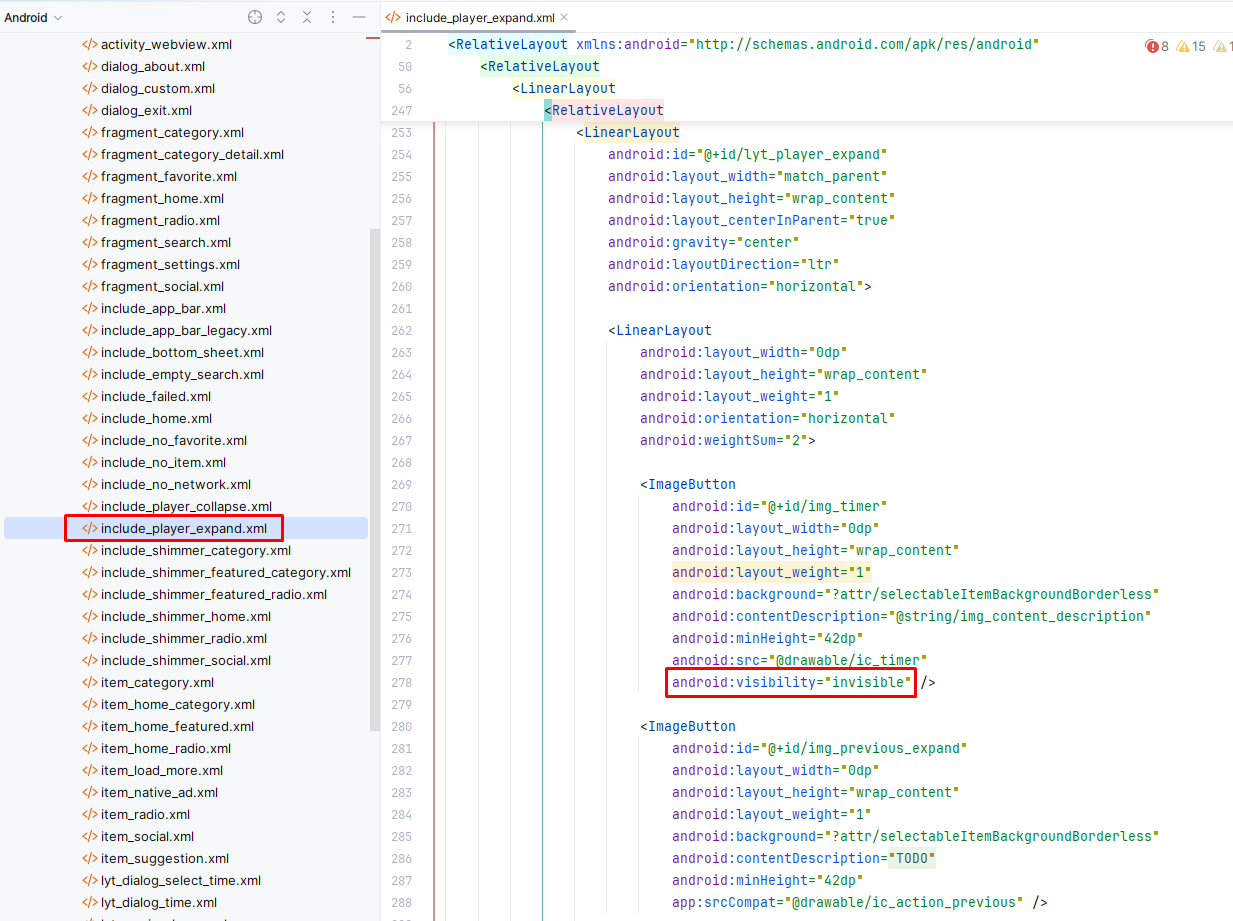This screenshot has width=1233, height=921.
Task: Click the sticky LinearLayout line at line 56
Action: (x=567, y=88)
